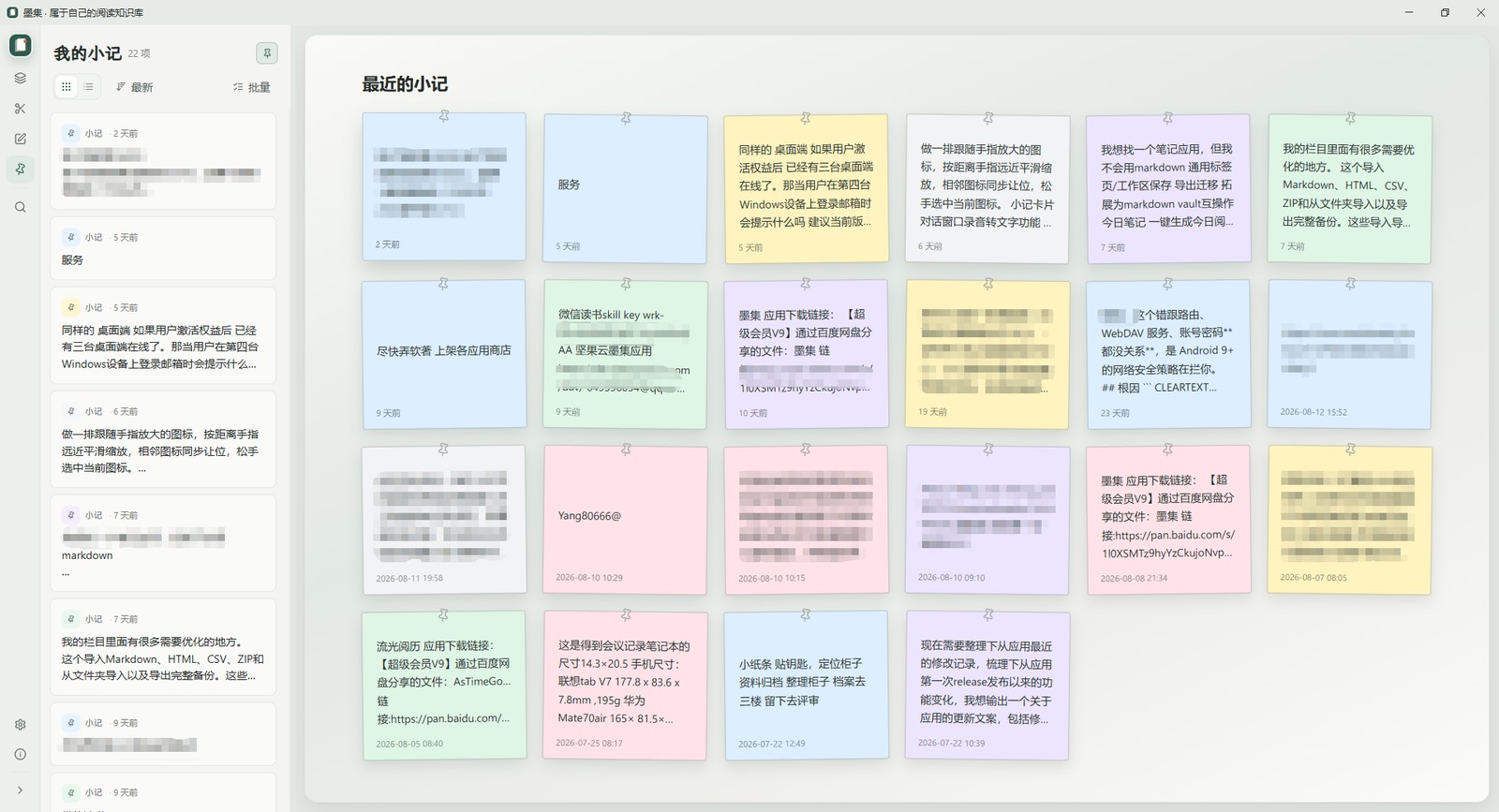Open the 最新 sort dropdown
The image size is (1499, 812).
tap(135, 87)
